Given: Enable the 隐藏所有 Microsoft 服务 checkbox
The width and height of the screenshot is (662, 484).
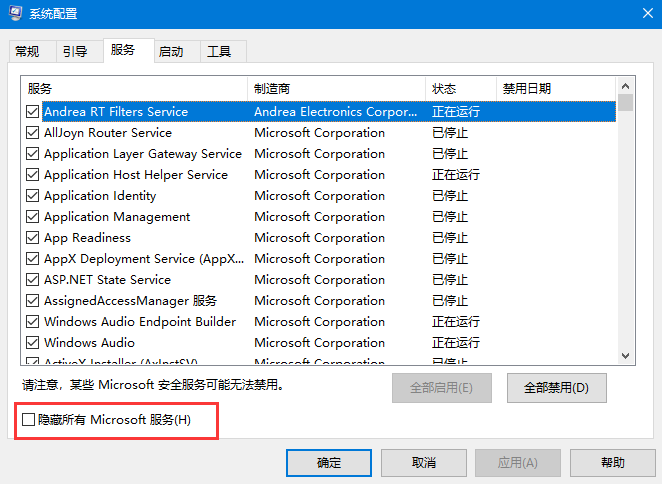Looking at the screenshot, I should (x=29, y=420).
